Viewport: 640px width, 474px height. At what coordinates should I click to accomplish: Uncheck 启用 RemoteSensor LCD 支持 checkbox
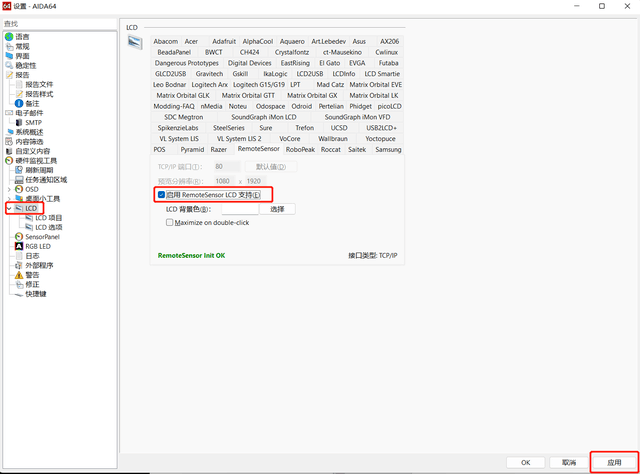pos(161,195)
